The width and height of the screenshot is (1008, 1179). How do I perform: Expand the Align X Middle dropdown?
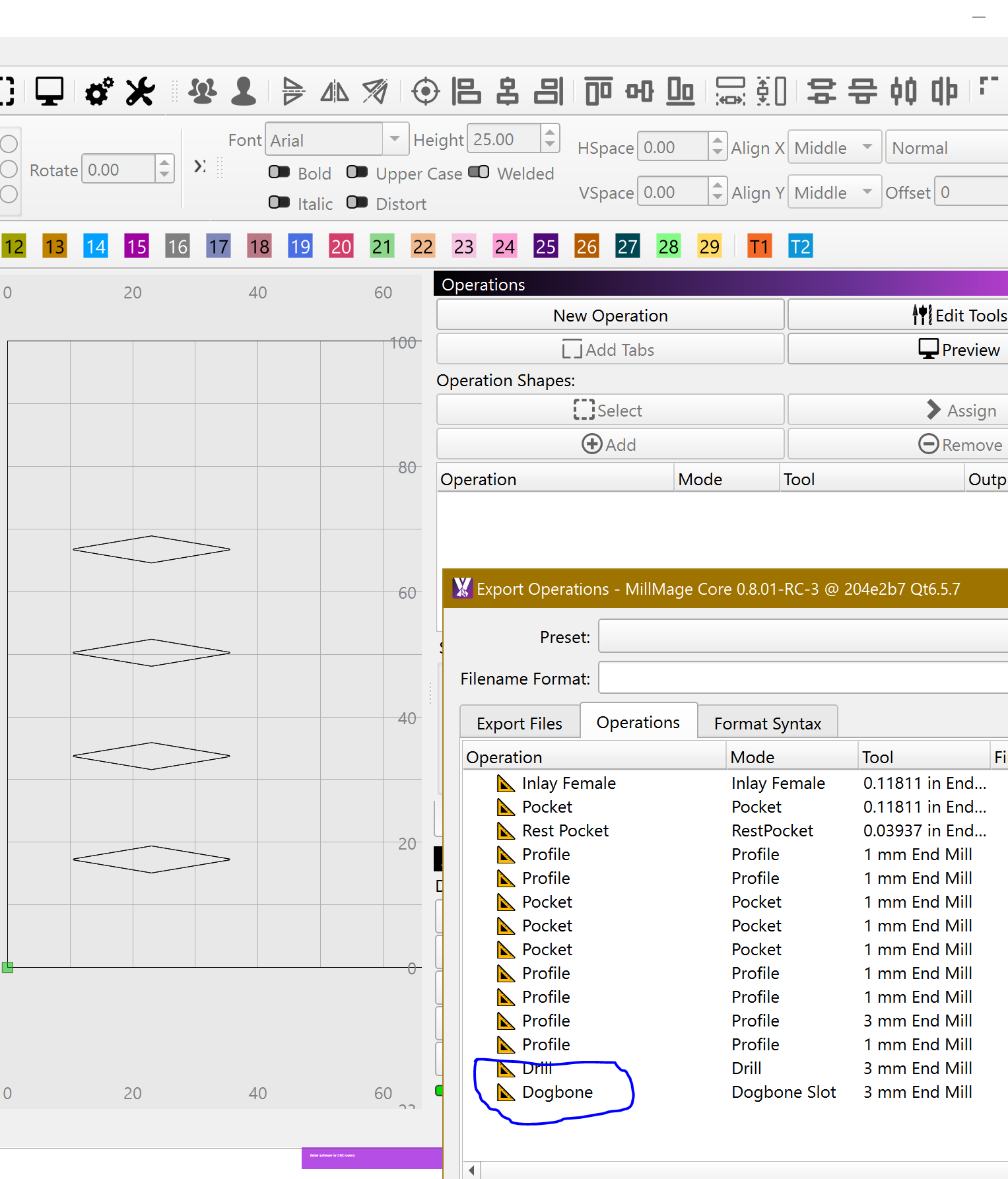(x=835, y=148)
